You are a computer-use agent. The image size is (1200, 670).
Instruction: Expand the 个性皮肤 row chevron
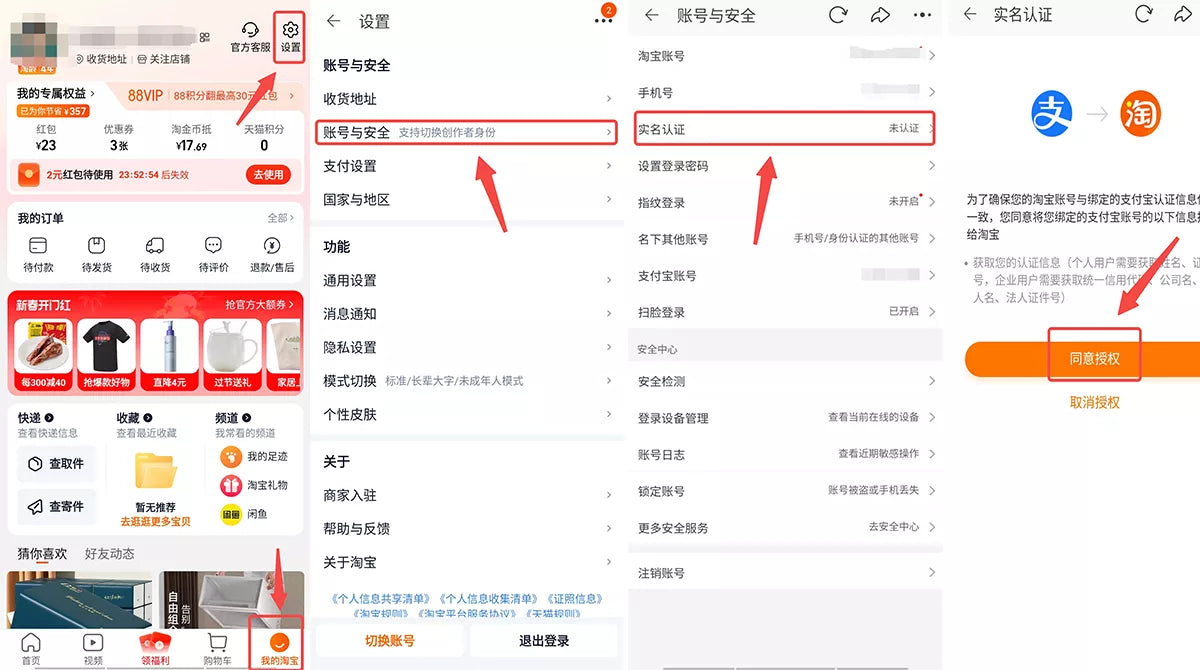608,414
